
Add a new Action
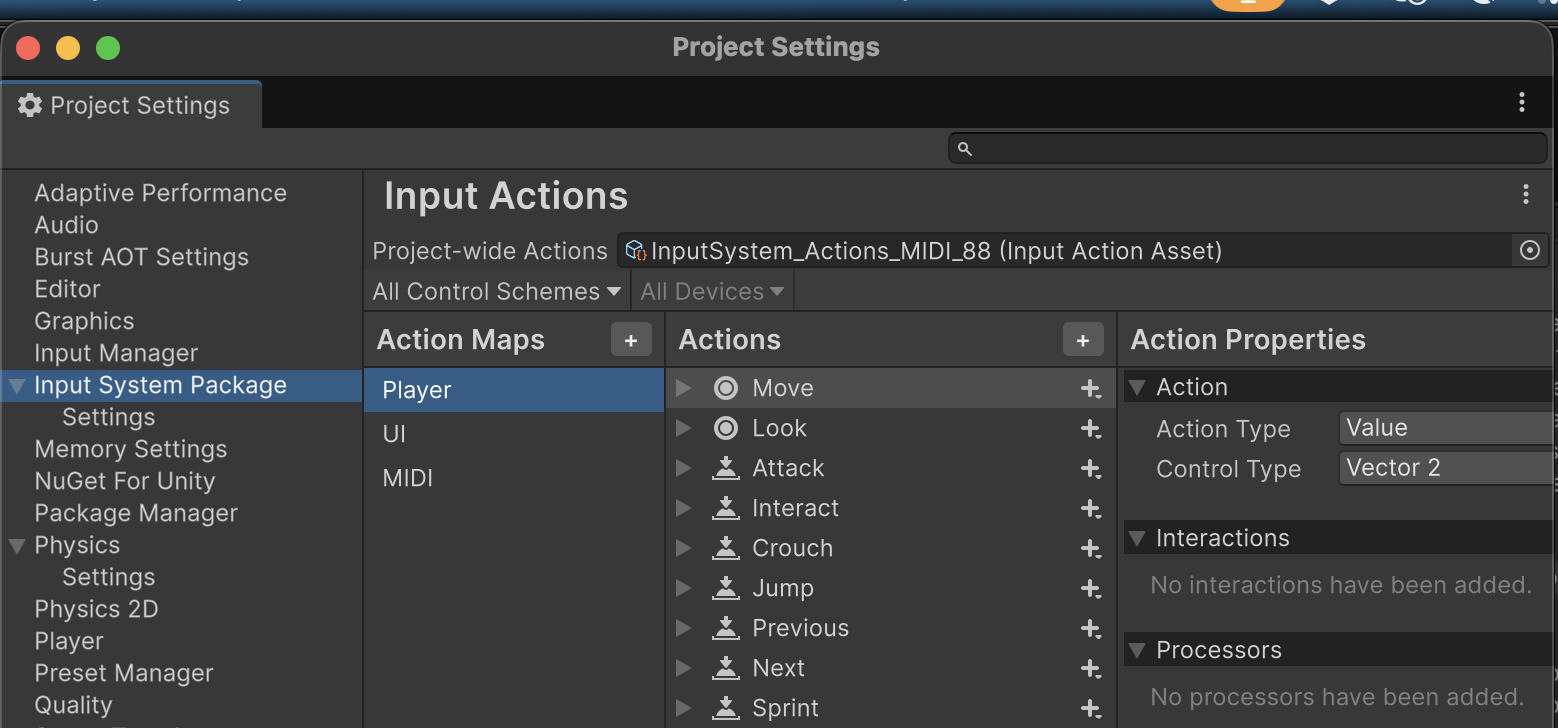pos(1083,340)
